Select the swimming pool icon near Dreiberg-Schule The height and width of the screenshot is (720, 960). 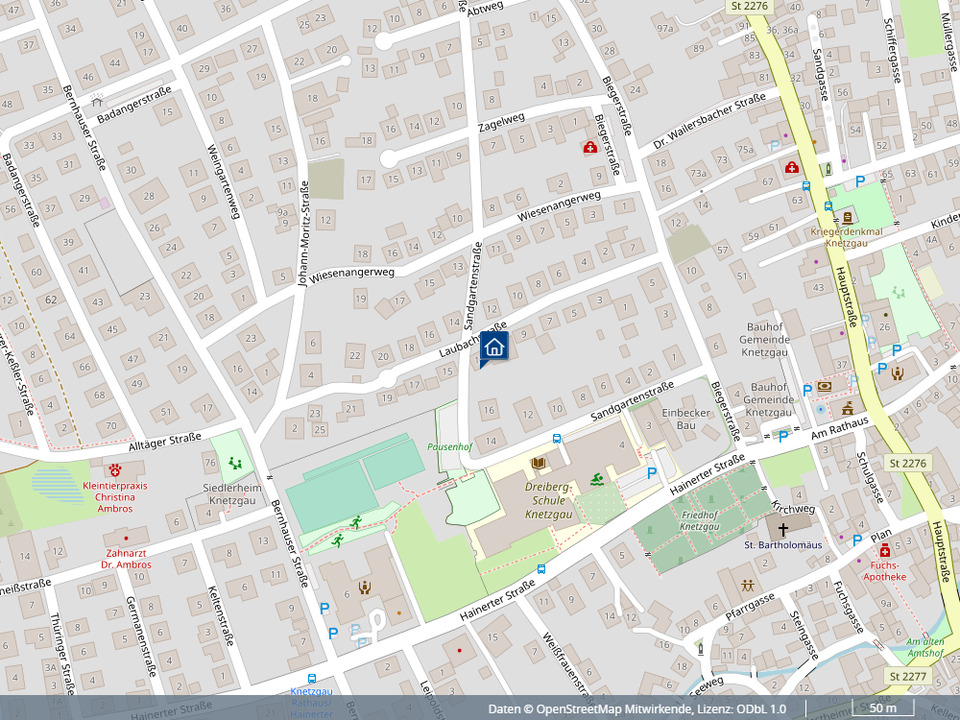(597, 480)
